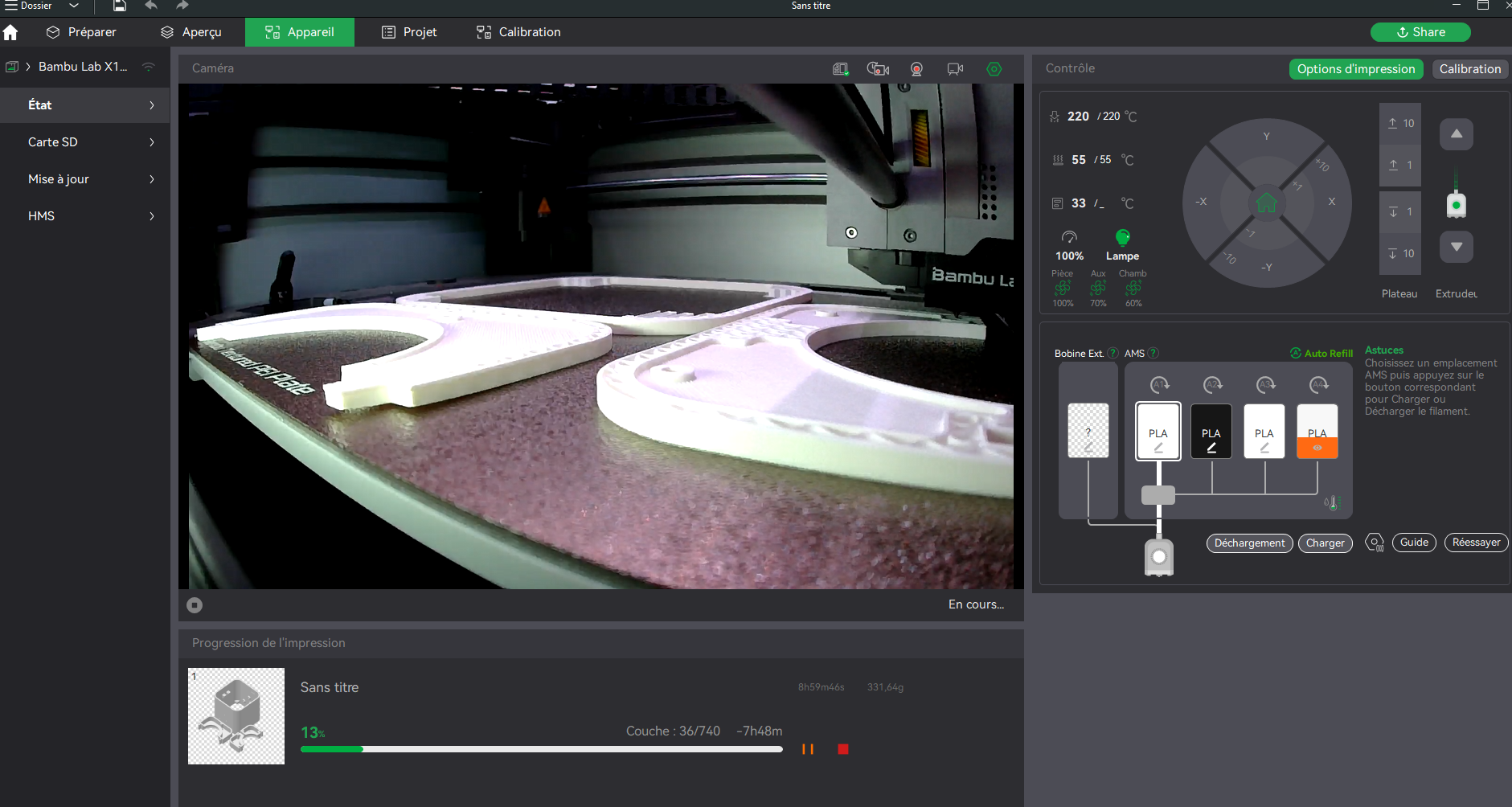1512x807 pixels.
Task: Switch to the Préparer tab
Action: (81, 32)
